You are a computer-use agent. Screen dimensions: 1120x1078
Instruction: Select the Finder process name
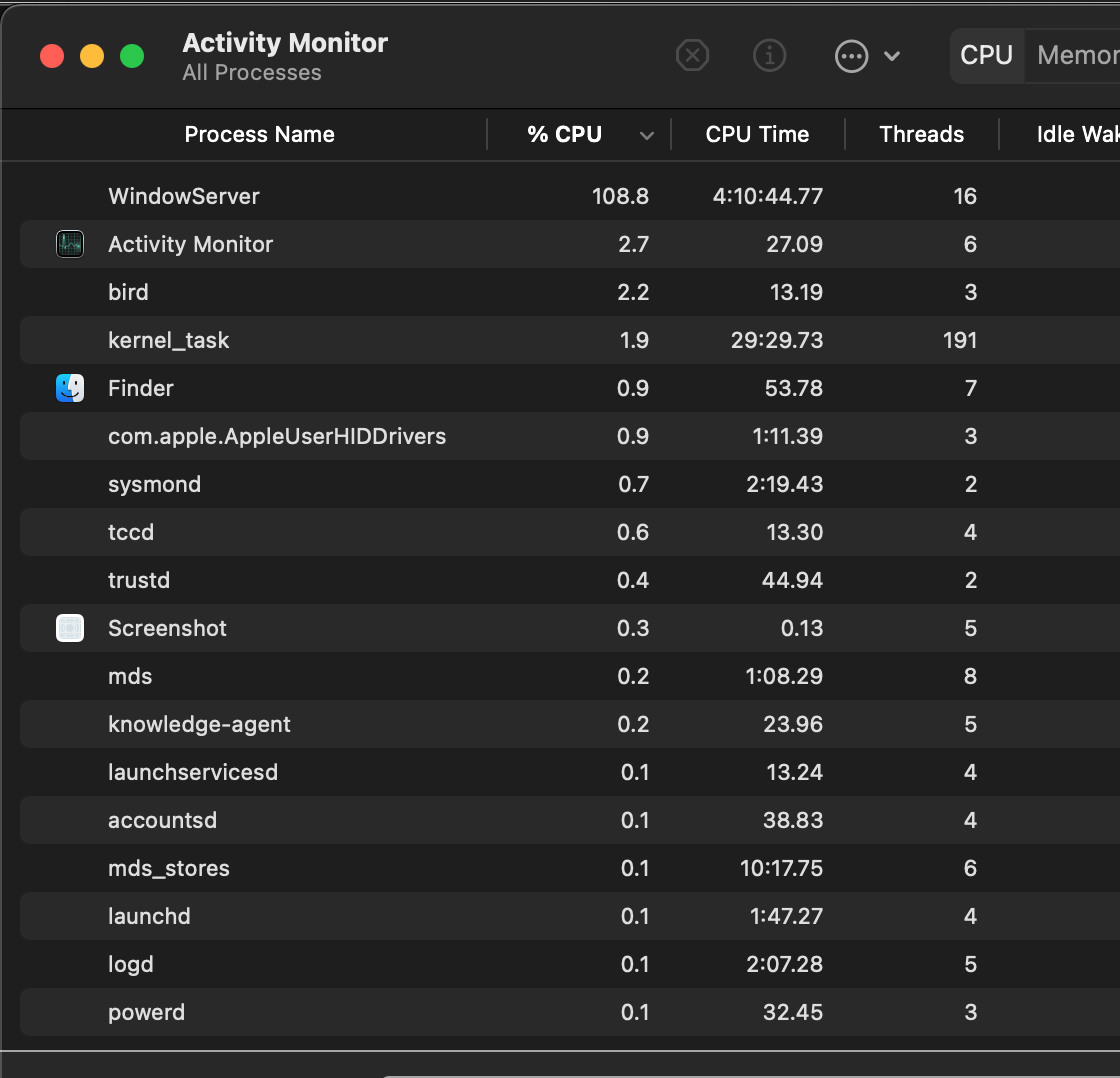tap(141, 388)
